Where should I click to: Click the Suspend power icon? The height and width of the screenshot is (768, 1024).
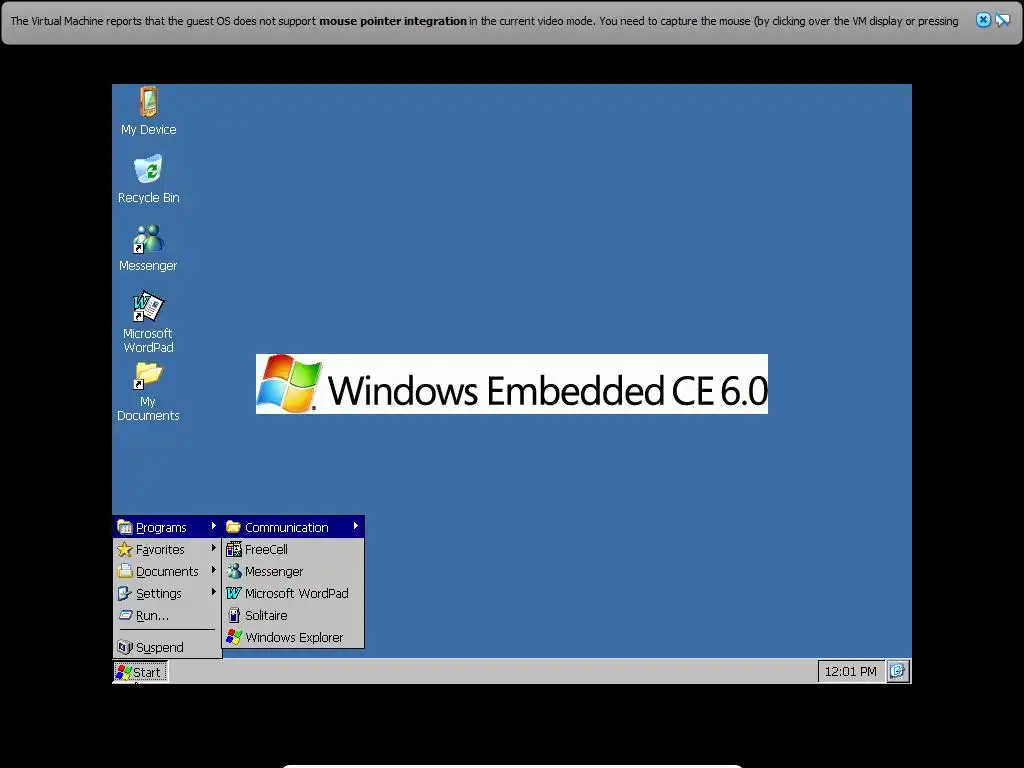click(x=125, y=647)
